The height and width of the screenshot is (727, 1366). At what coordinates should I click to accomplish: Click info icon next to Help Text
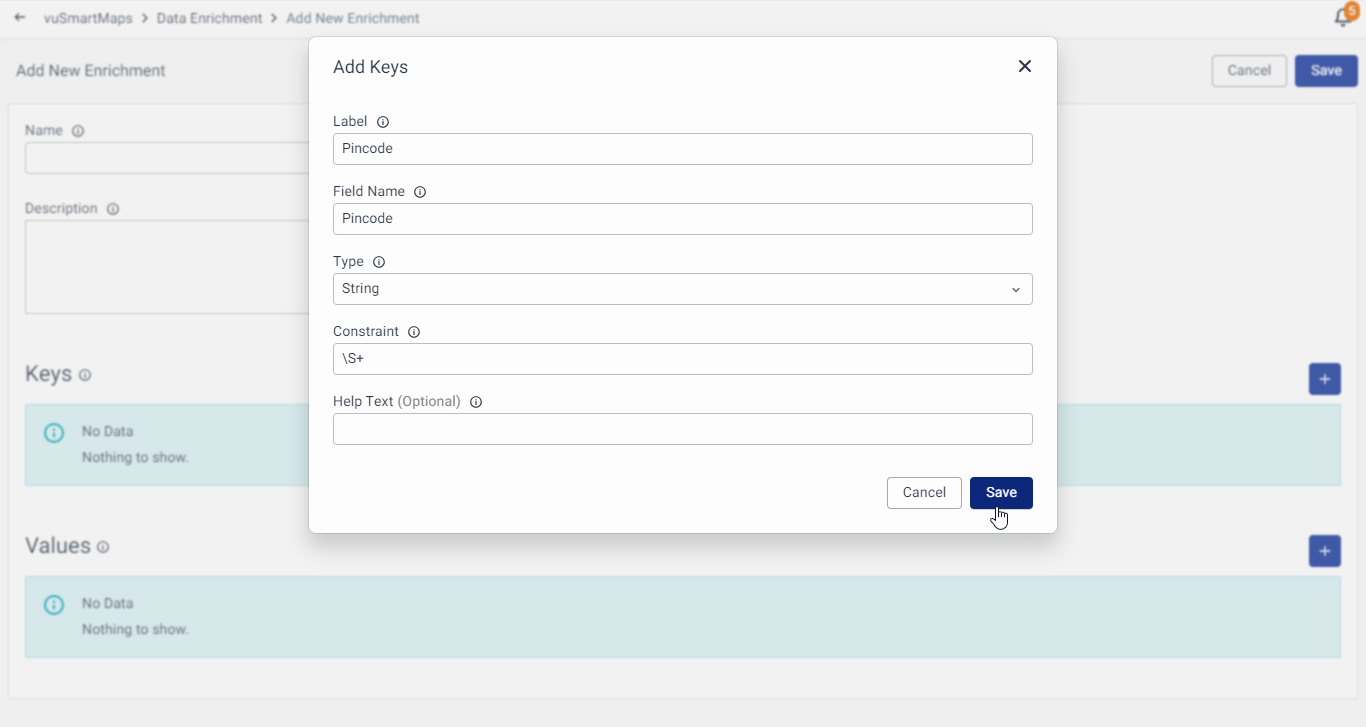pyautogui.click(x=476, y=402)
